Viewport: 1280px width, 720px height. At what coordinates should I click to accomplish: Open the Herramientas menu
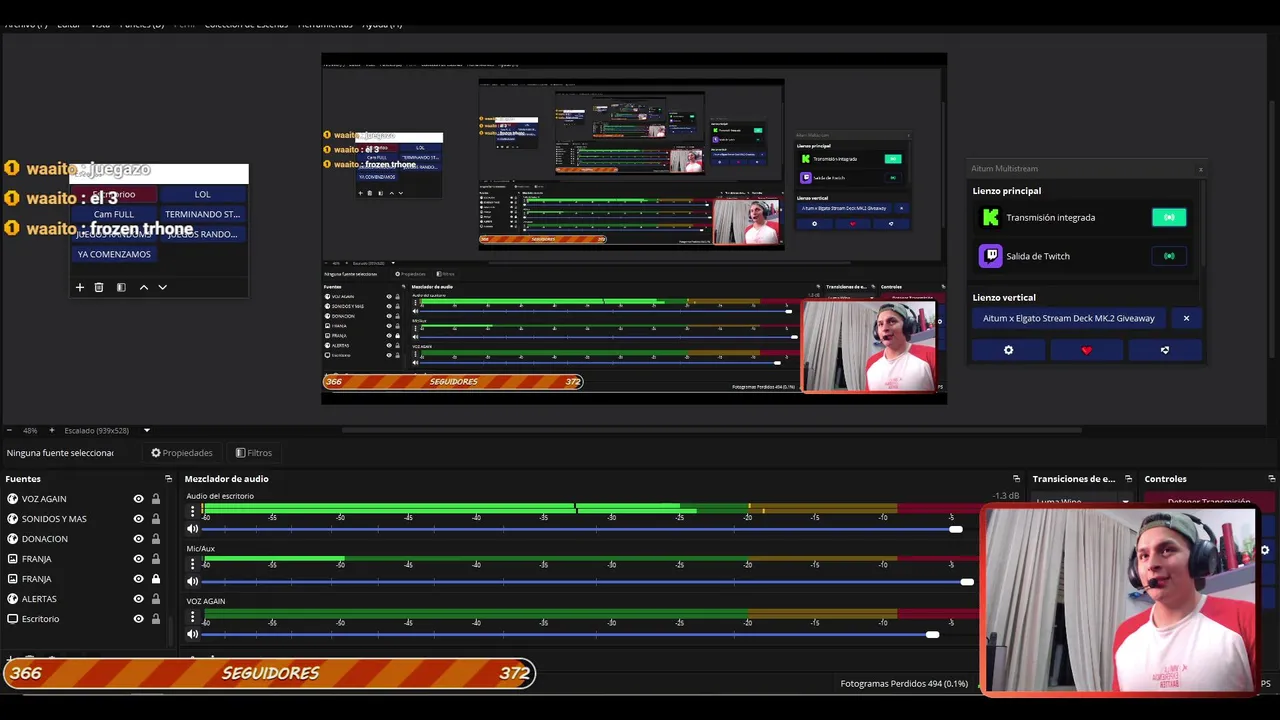325,24
